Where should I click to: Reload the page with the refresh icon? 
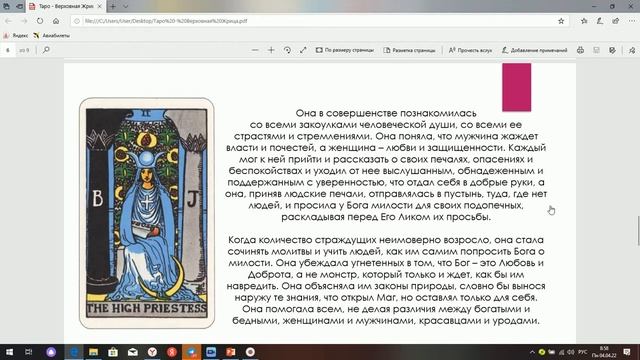40,21
